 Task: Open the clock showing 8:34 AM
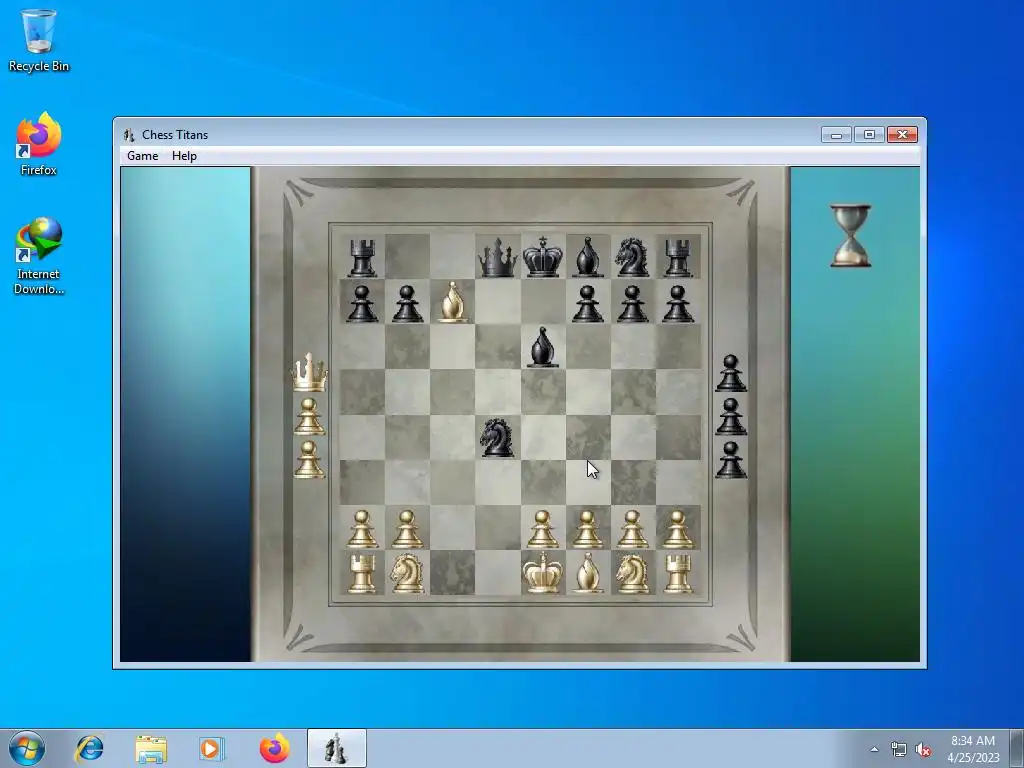pyautogui.click(x=973, y=749)
